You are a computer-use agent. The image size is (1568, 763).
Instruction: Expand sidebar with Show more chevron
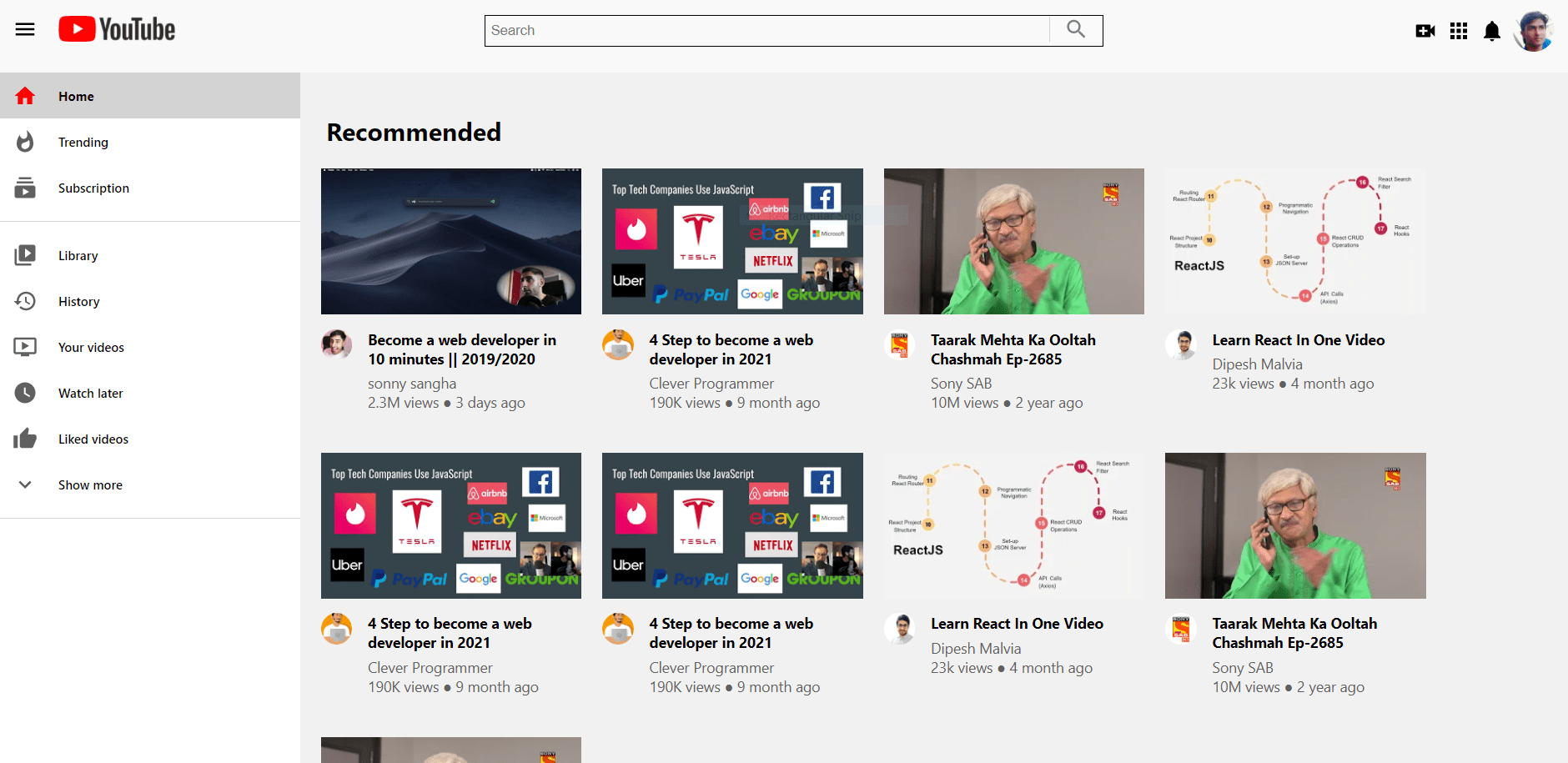[25, 484]
